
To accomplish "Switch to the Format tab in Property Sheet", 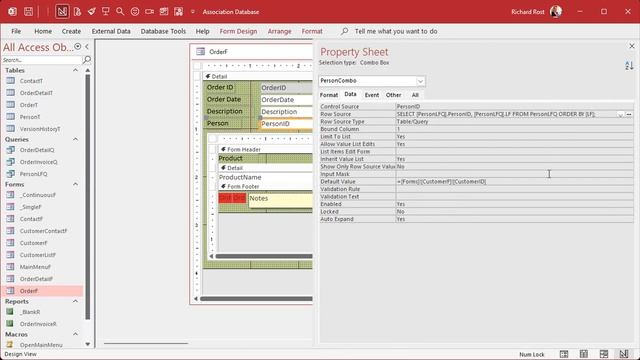I will (329, 95).
